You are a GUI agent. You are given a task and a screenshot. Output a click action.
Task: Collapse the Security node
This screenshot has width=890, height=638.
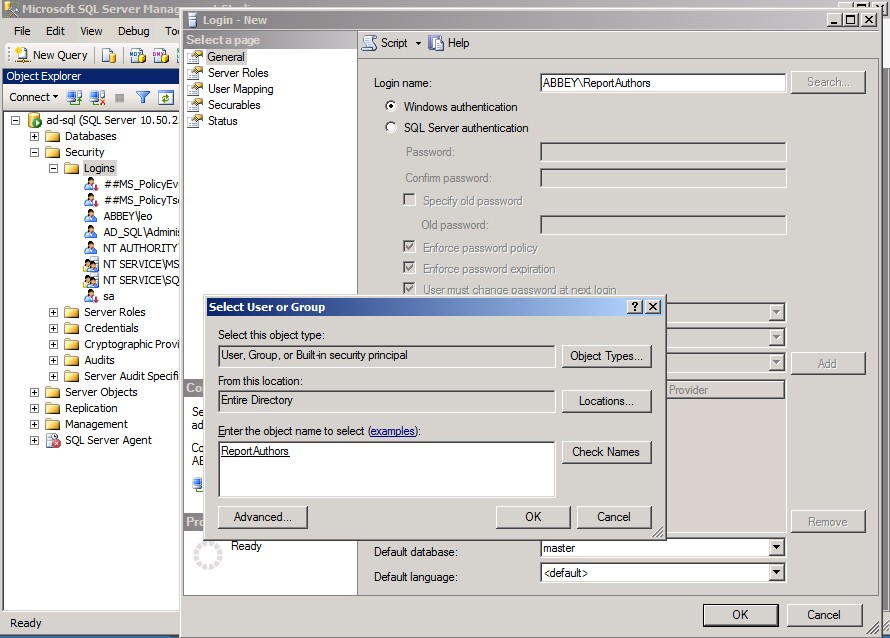click(x=35, y=152)
